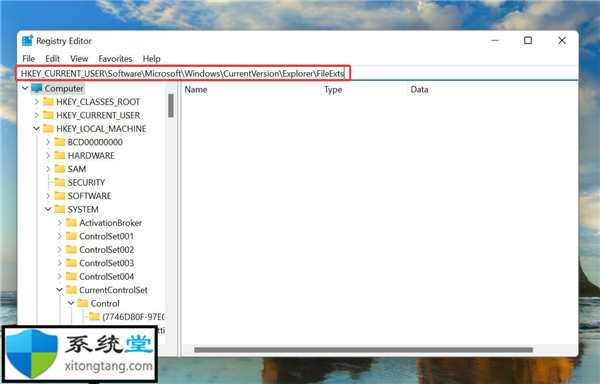Expand the SOFTWARE key chevron

48,196
